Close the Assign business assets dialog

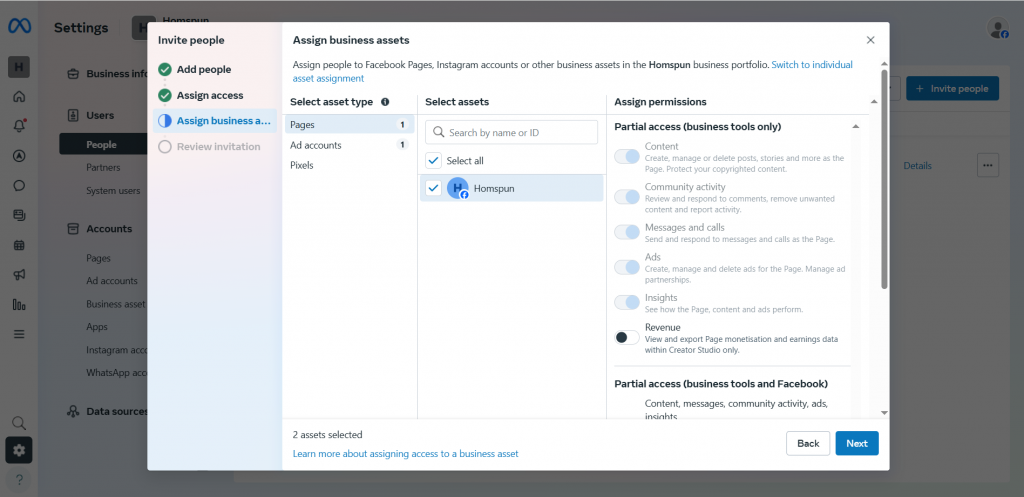(x=871, y=40)
